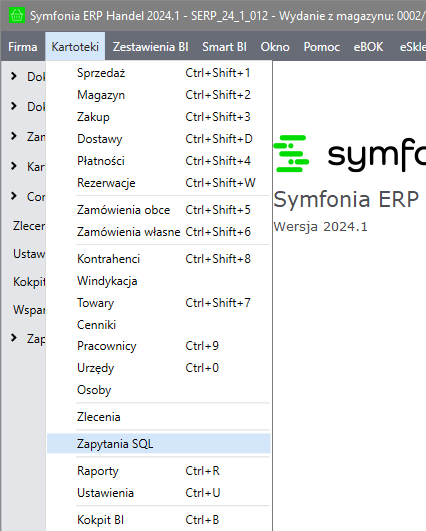Click the highlighted Zapytania SQL entry
Viewport: 426px width, 531px height.
tap(158, 444)
